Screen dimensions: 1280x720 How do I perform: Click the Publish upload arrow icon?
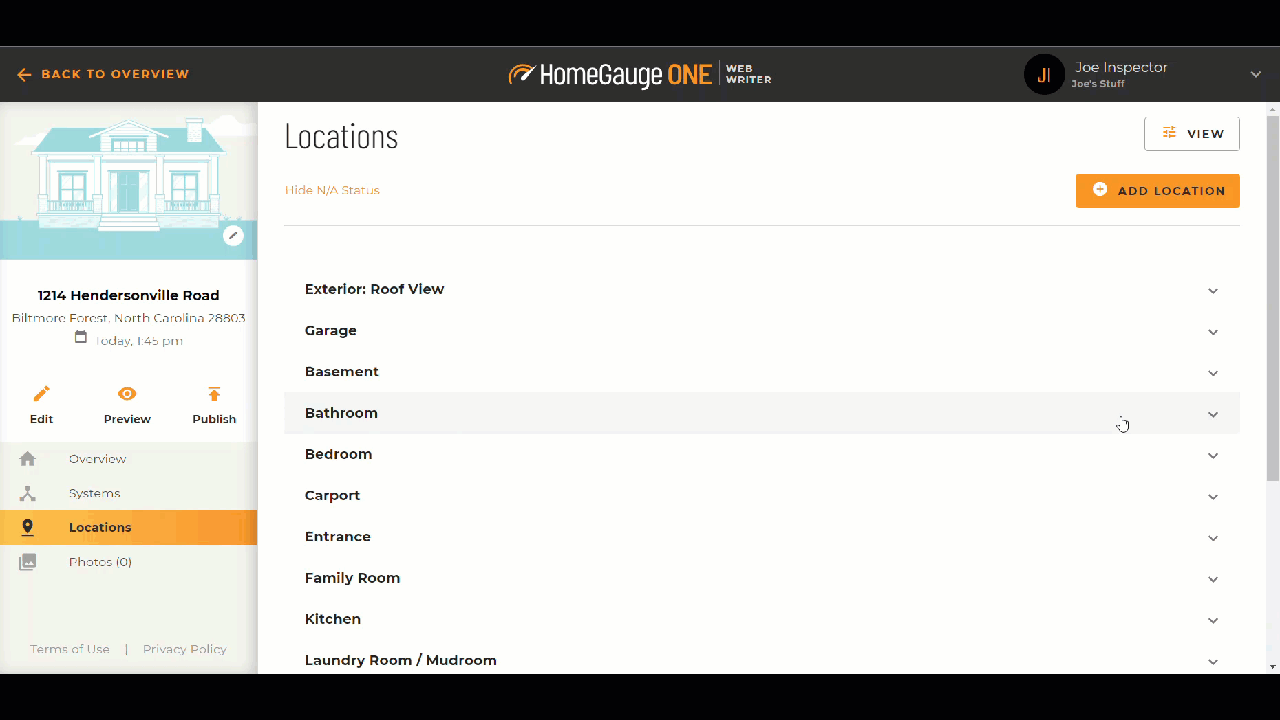click(x=214, y=394)
